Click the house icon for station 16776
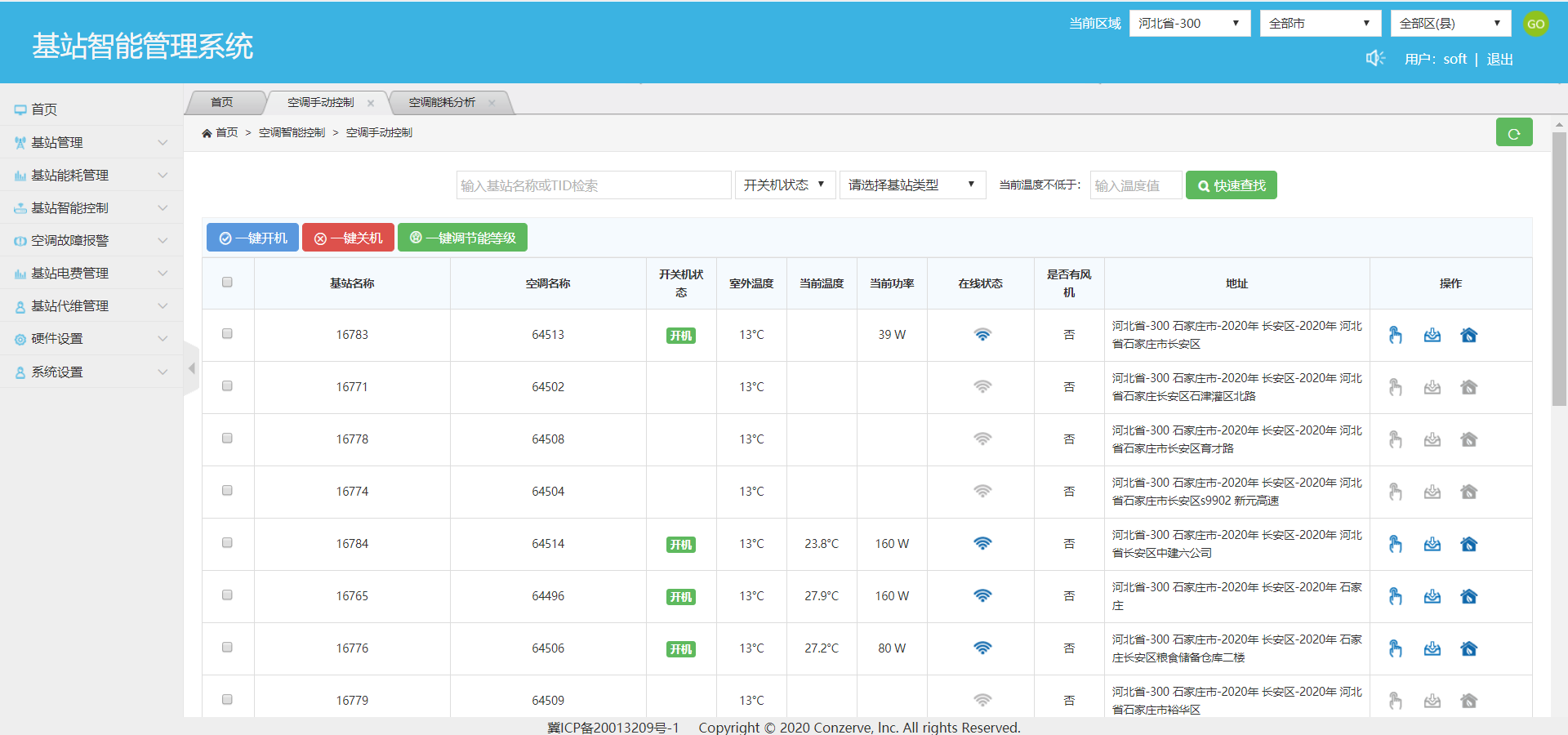 [1468, 648]
